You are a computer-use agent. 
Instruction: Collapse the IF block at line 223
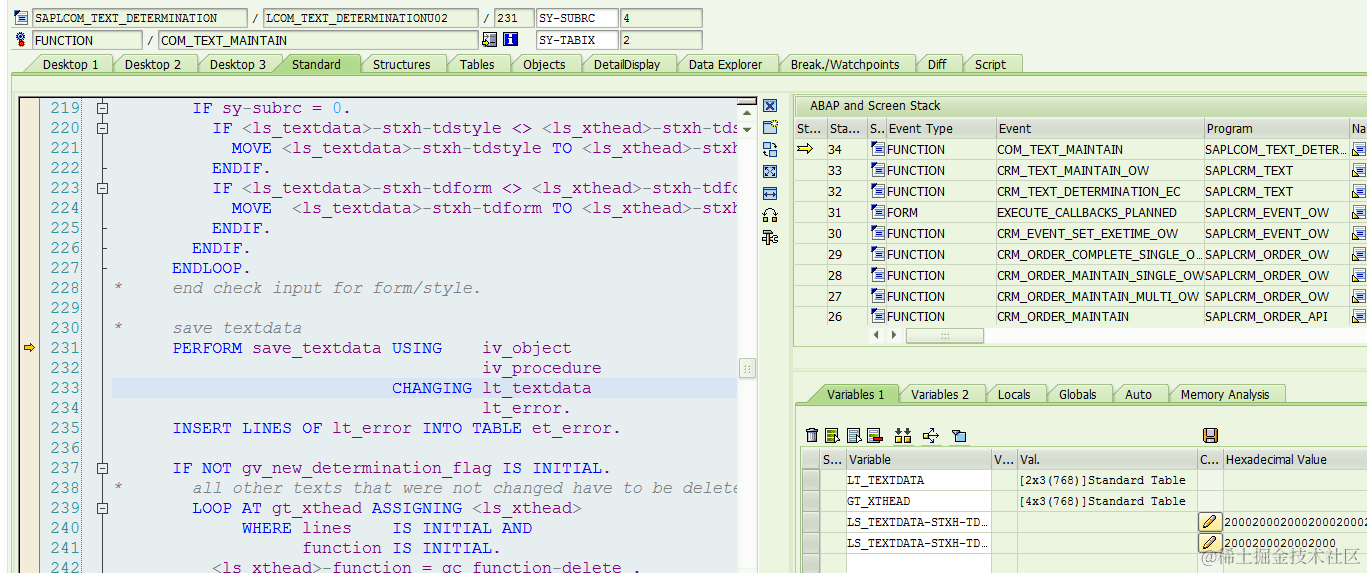(101, 188)
